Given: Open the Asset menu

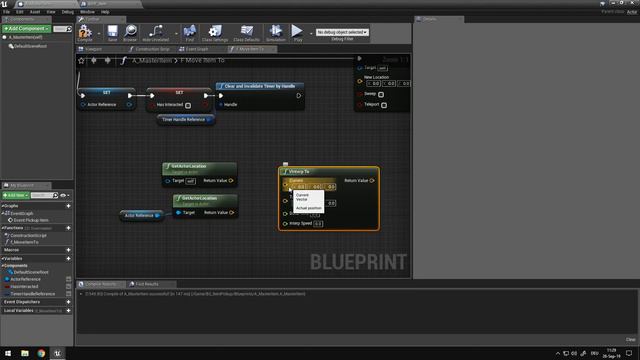Looking at the screenshot, I should pos(35,12).
